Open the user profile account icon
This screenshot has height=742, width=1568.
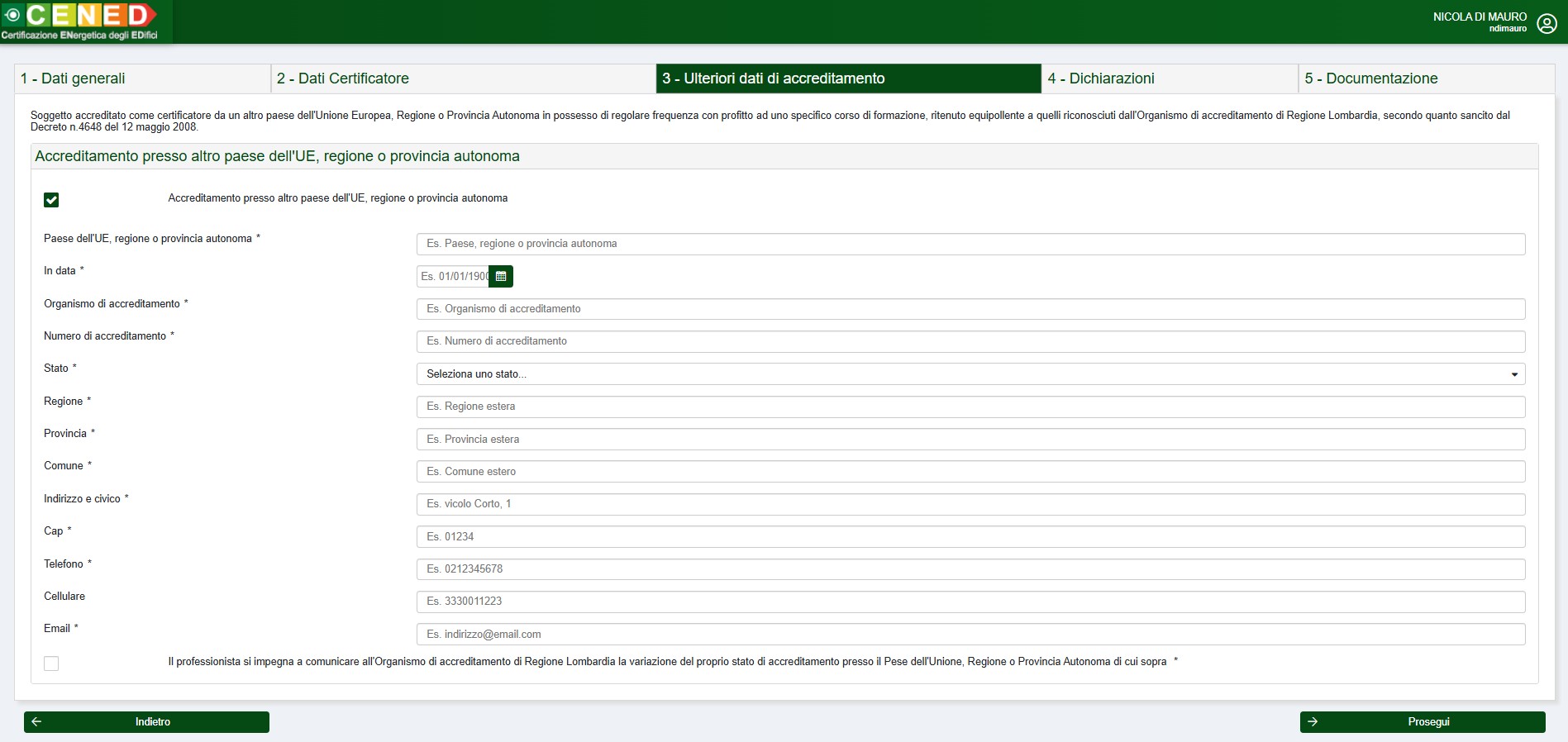[1547, 23]
